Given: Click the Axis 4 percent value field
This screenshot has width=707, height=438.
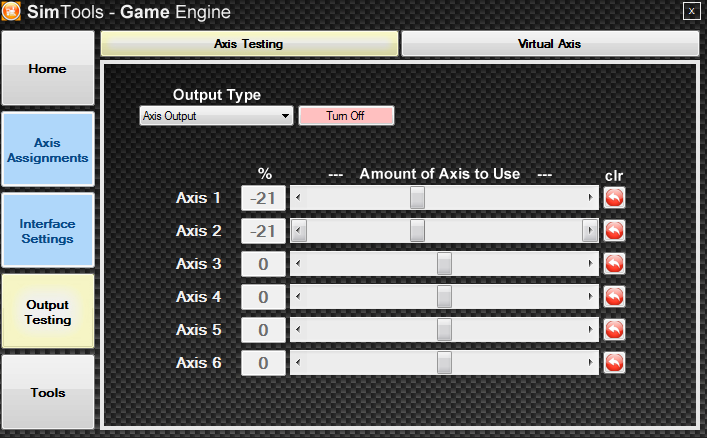Looking at the screenshot, I should (x=263, y=297).
